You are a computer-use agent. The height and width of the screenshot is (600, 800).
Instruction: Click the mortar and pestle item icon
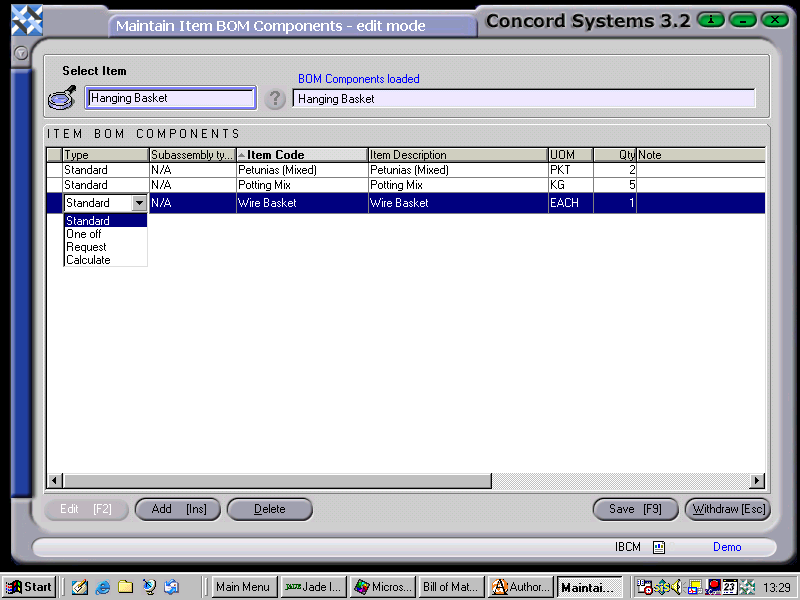(x=60, y=97)
